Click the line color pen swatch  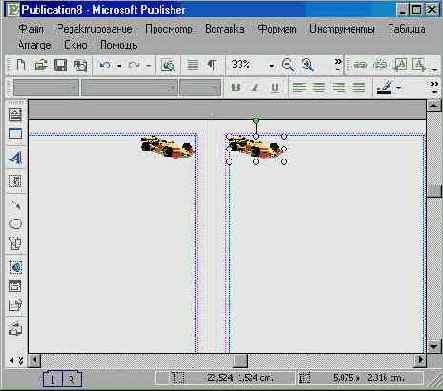[x=385, y=87]
